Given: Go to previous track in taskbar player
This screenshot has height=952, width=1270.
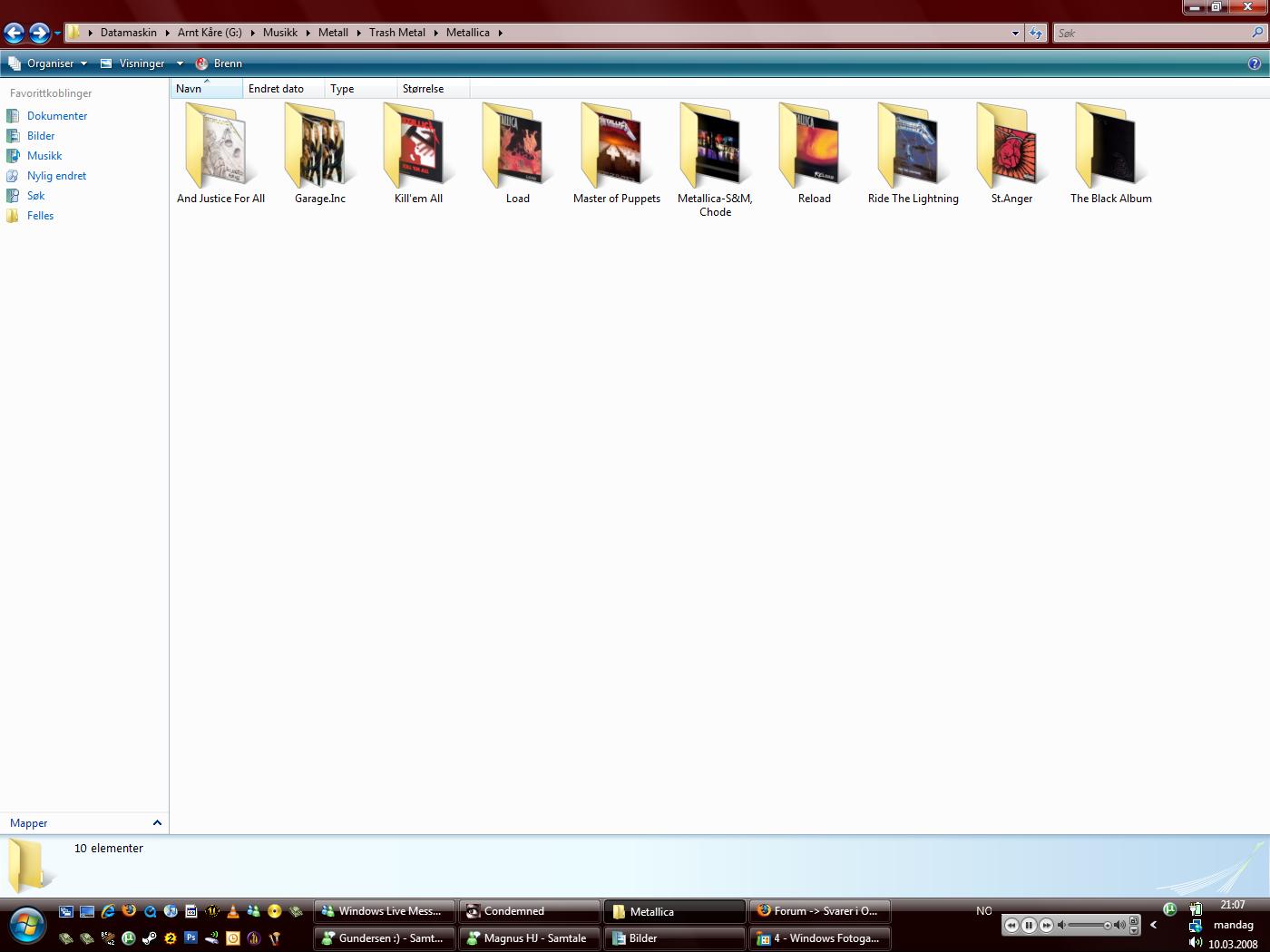Looking at the screenshot, I should 1011,925.
